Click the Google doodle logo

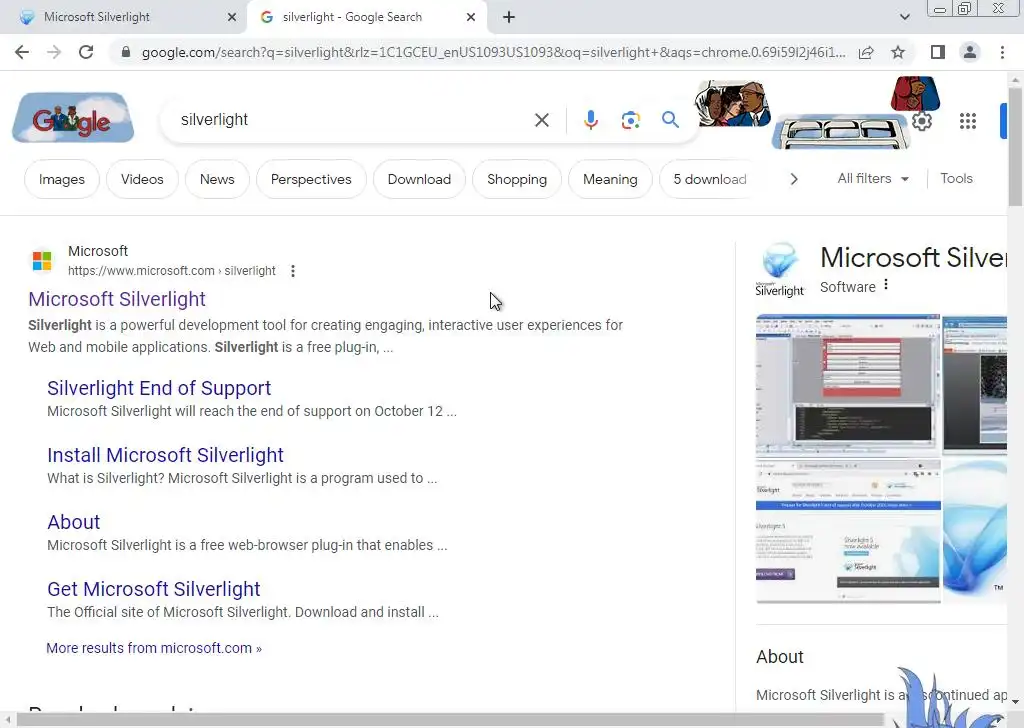pyautogui.click(x=73, y=118)
